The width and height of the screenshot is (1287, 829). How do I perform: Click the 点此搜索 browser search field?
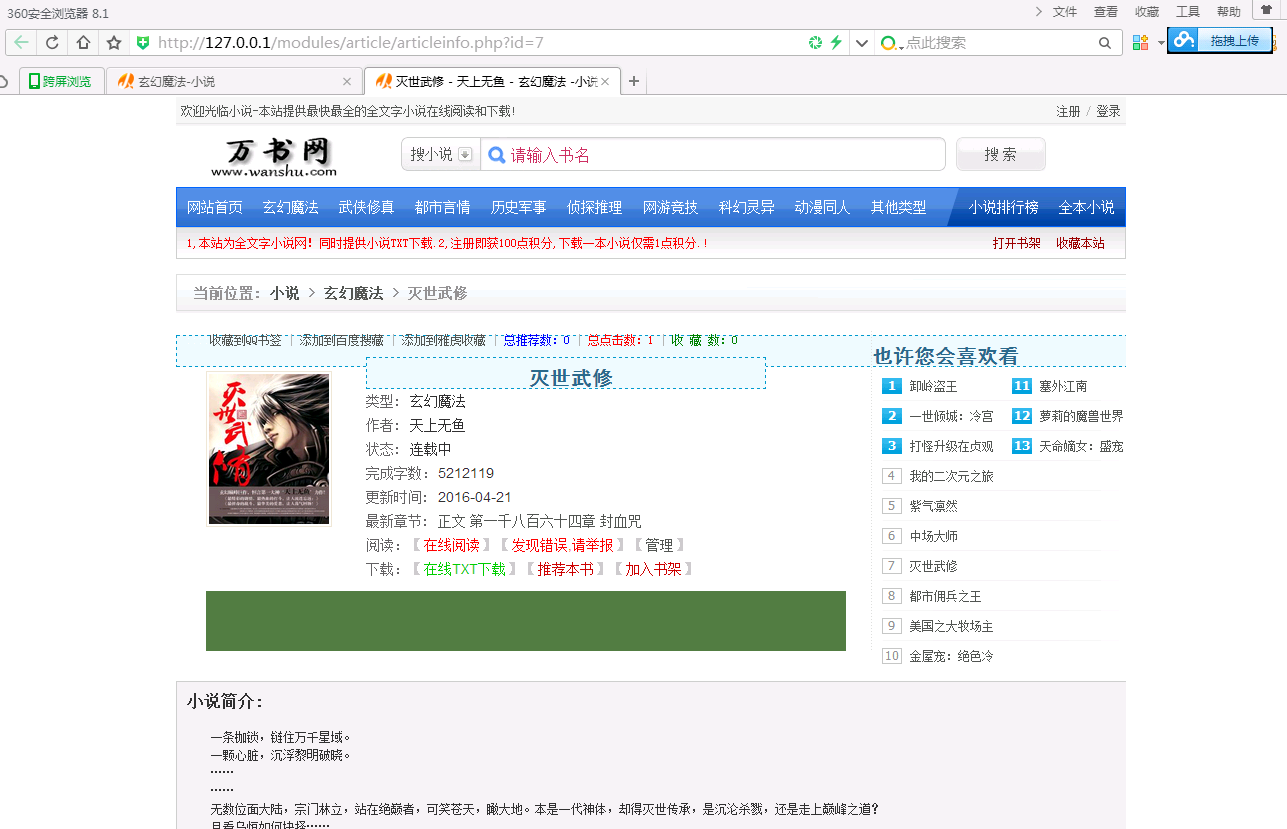pos(1000,43)
